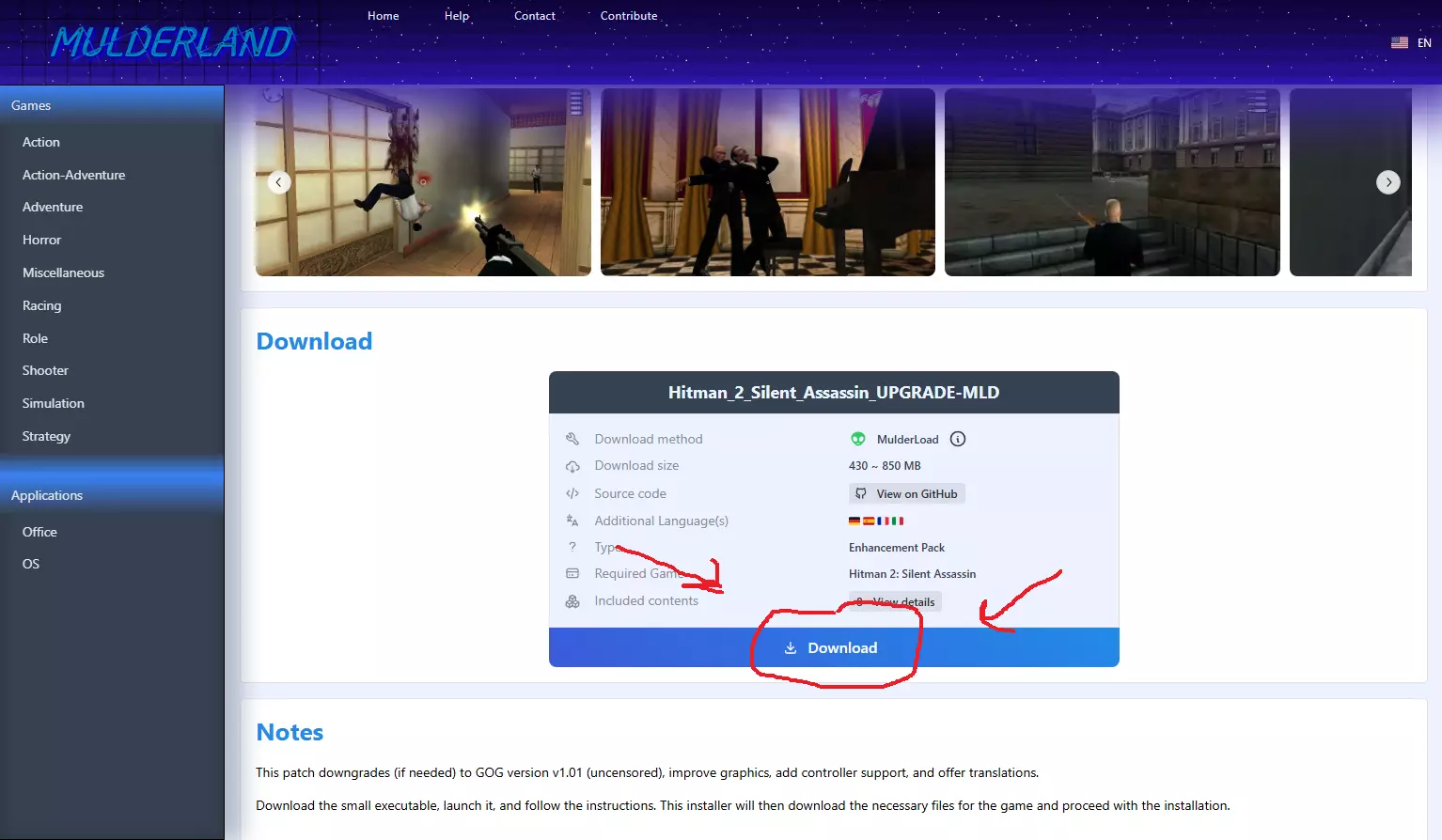This screenshot has width=1442, height=840.
Task: Open the shotgun hallway screenshot thumbnail
Action: (423, 182)
